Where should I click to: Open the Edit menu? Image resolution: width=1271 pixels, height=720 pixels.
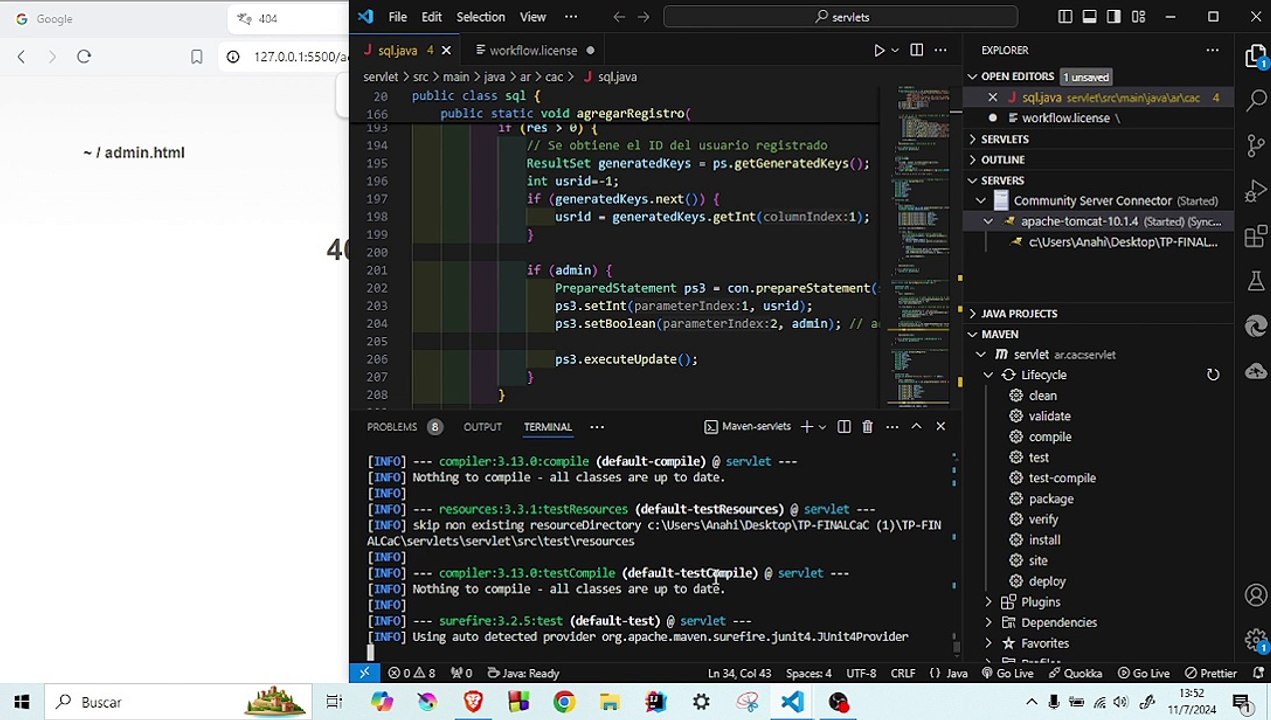pos(432,17)
